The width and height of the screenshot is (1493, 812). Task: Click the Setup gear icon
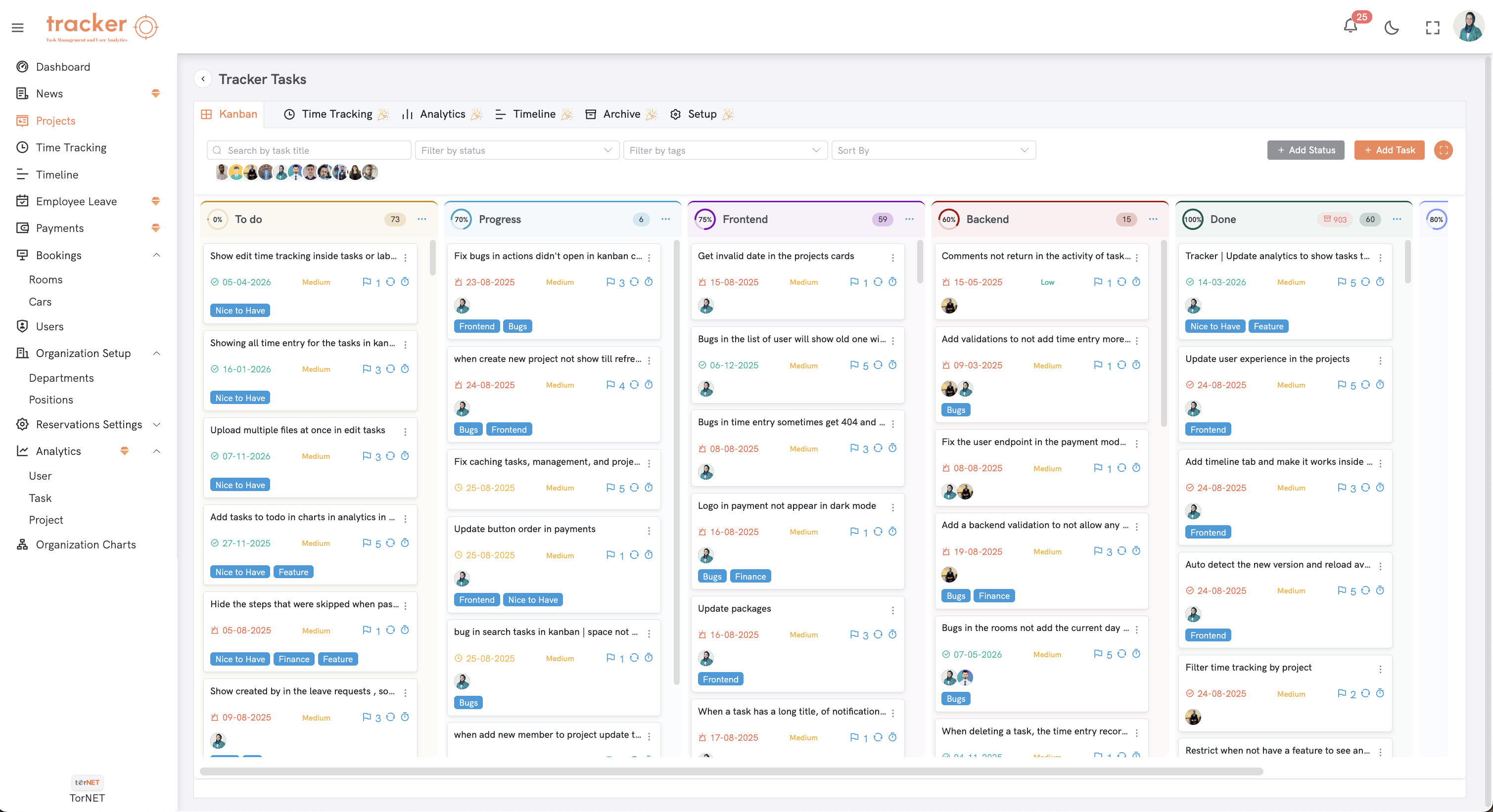[675, 114]
